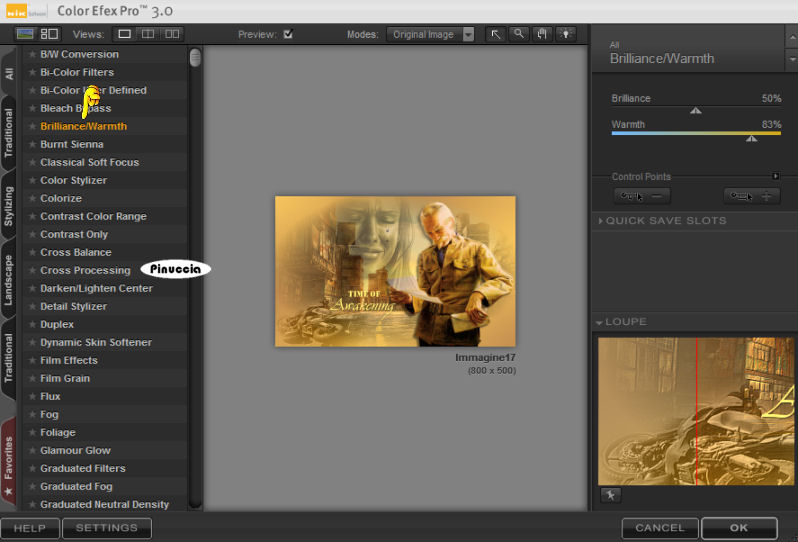
Task: Star the Burnt Sienna filter as favorite
Action: 32,145
